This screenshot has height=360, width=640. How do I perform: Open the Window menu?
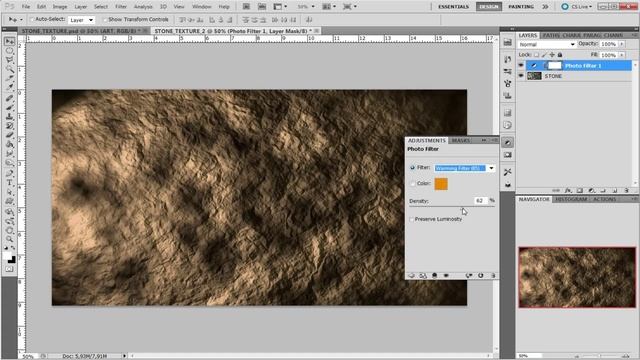[x=202, y=7]
